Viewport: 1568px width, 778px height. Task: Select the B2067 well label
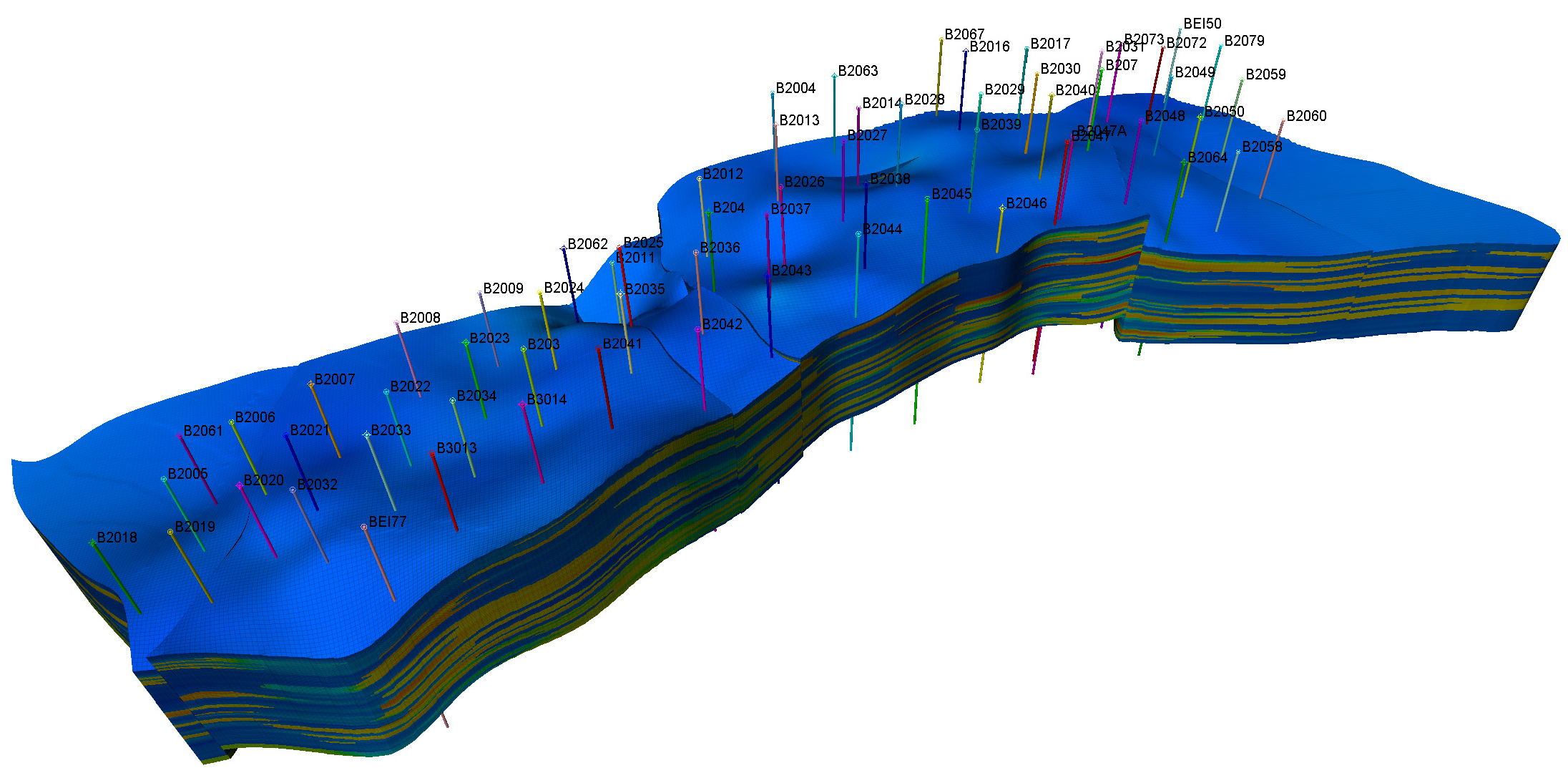click(x=964, y=34)
